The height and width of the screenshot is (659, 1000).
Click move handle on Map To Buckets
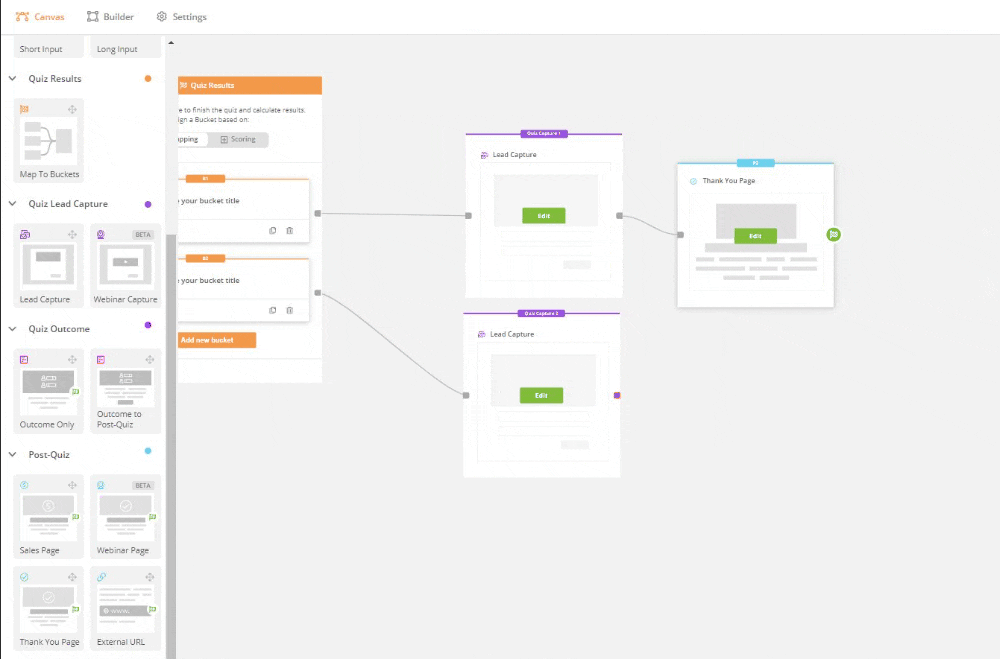pyautogui.click(x=72, y=109)
